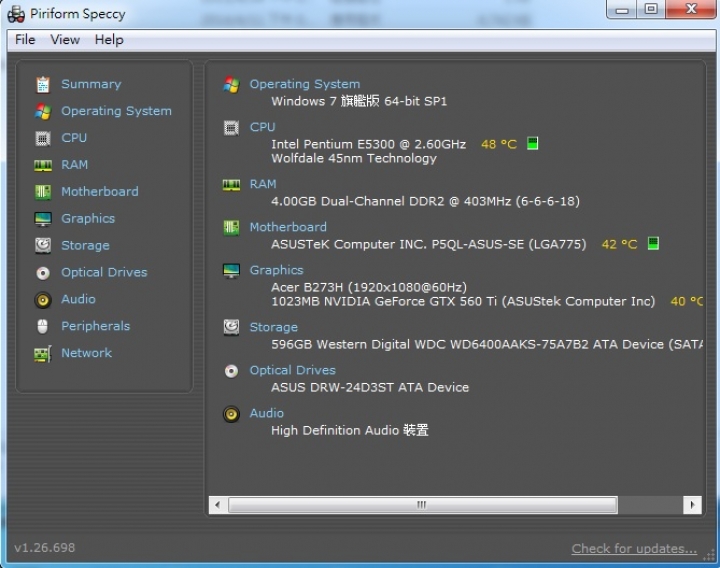Click the Storage disk icon in the summary panel
720x568 pixels.
[x=231, y=327]
